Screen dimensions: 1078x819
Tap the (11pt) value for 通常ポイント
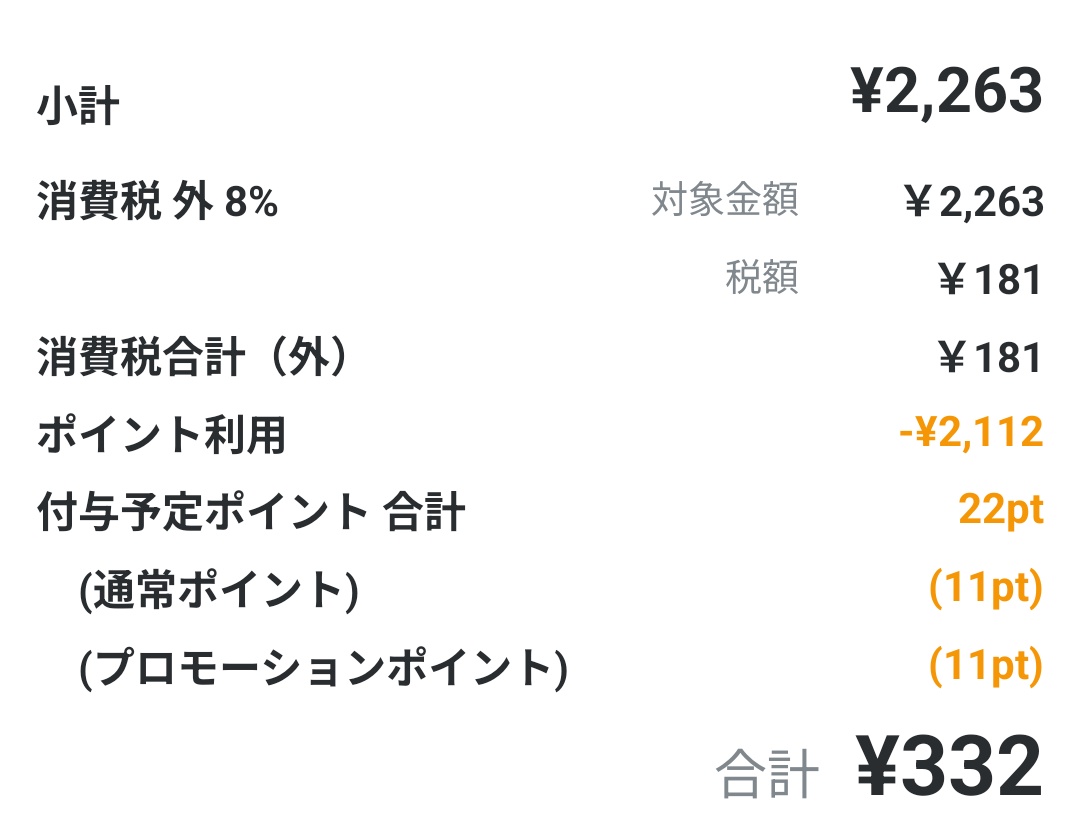coord(985,589)
